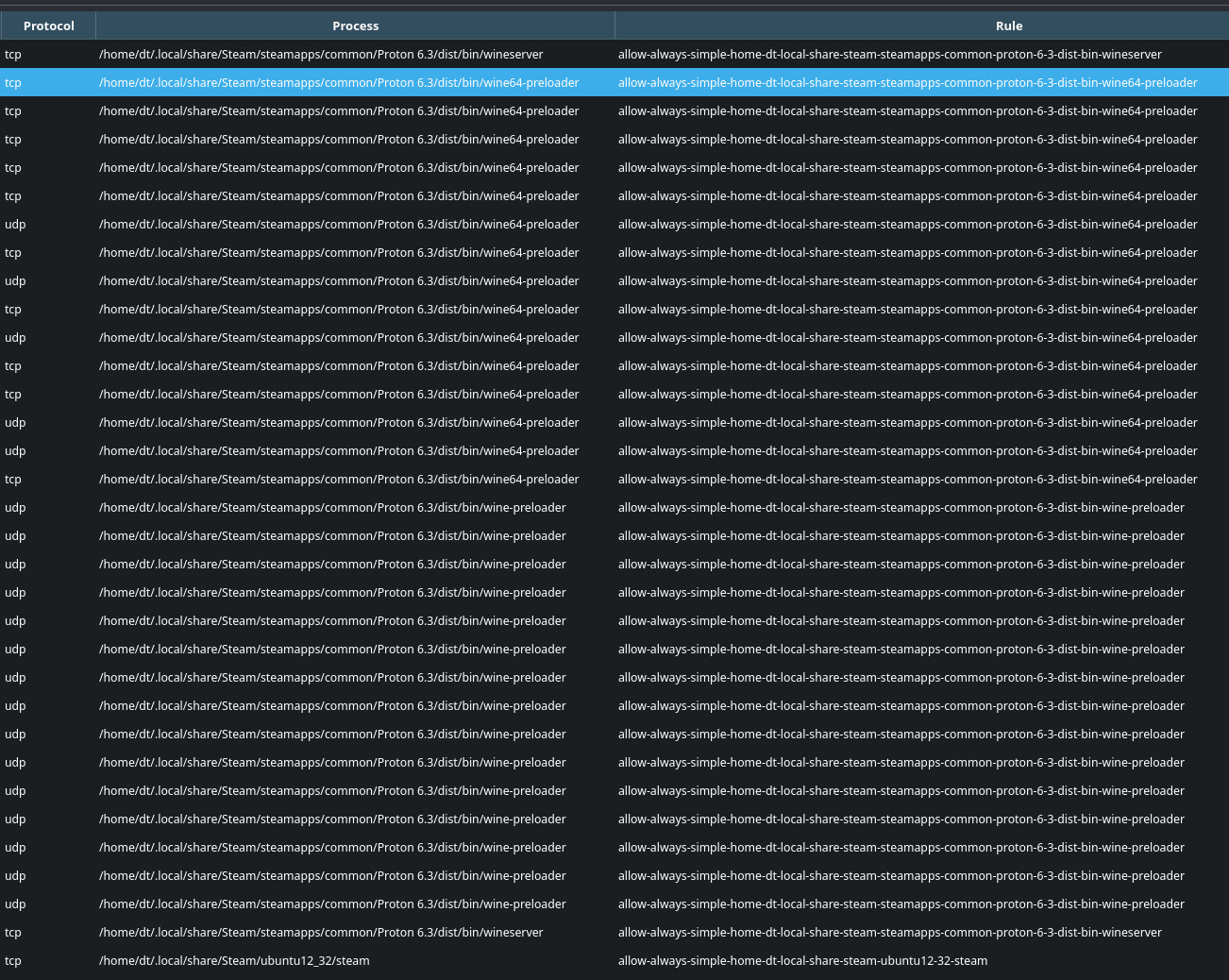Viewport: 1229px width, 980px height.
Task: Select the last row for ubuntu12_32/steam
Action: [378, 960]
